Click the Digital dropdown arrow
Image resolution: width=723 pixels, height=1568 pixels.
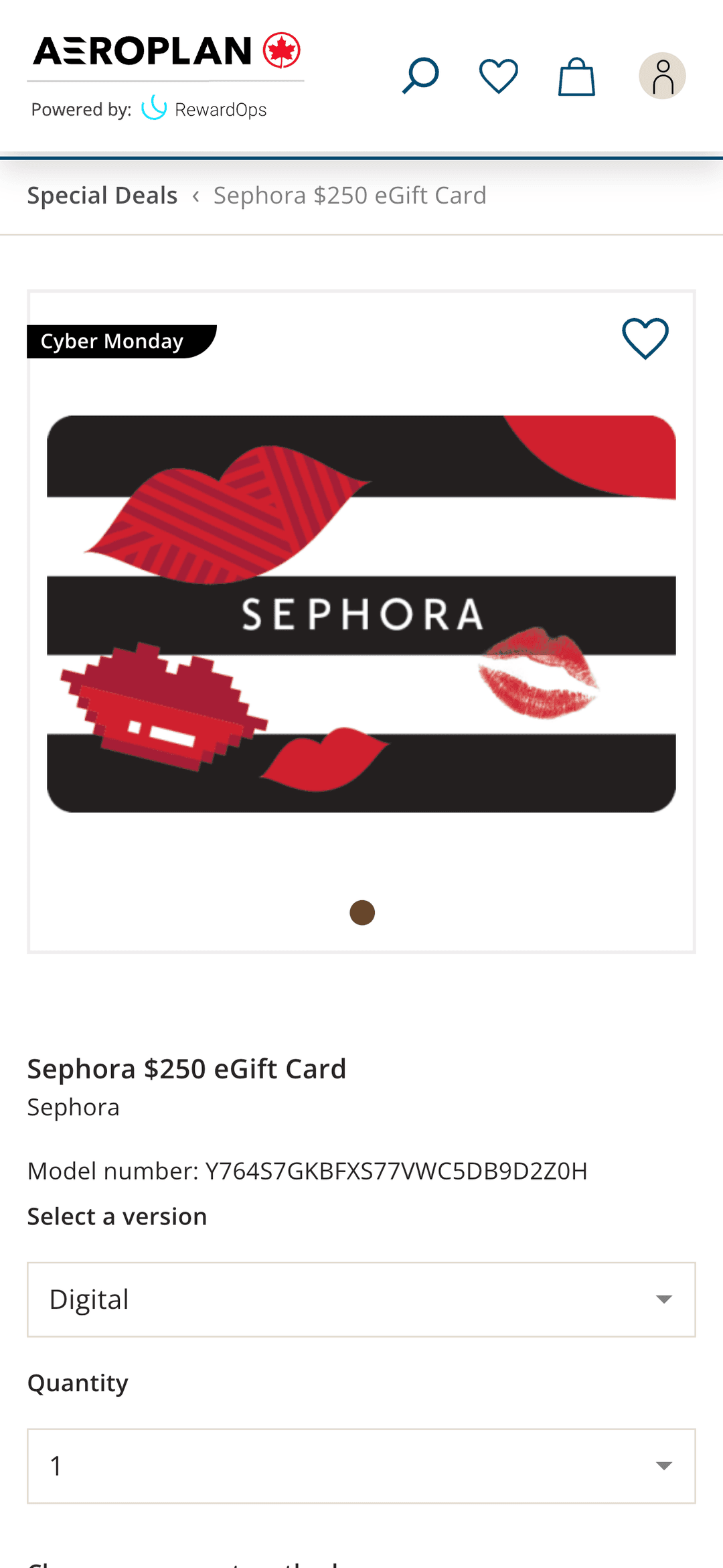point(663,1299)
